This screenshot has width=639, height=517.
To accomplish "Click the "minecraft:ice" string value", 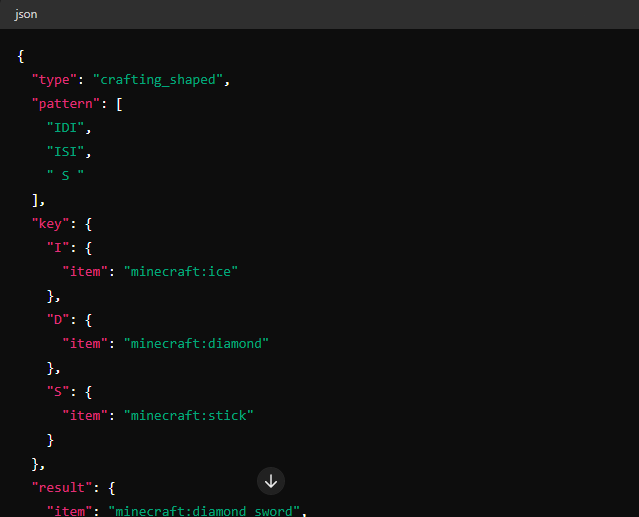I will 181,271.
